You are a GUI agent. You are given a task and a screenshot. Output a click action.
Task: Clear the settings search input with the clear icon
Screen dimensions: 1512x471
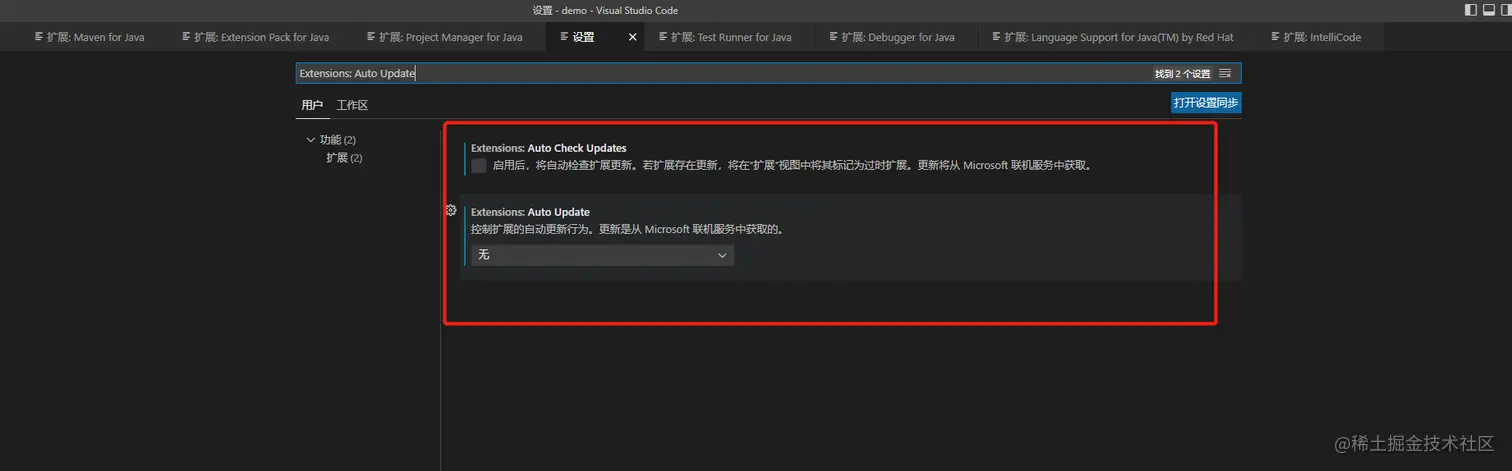coord(1225,73)
